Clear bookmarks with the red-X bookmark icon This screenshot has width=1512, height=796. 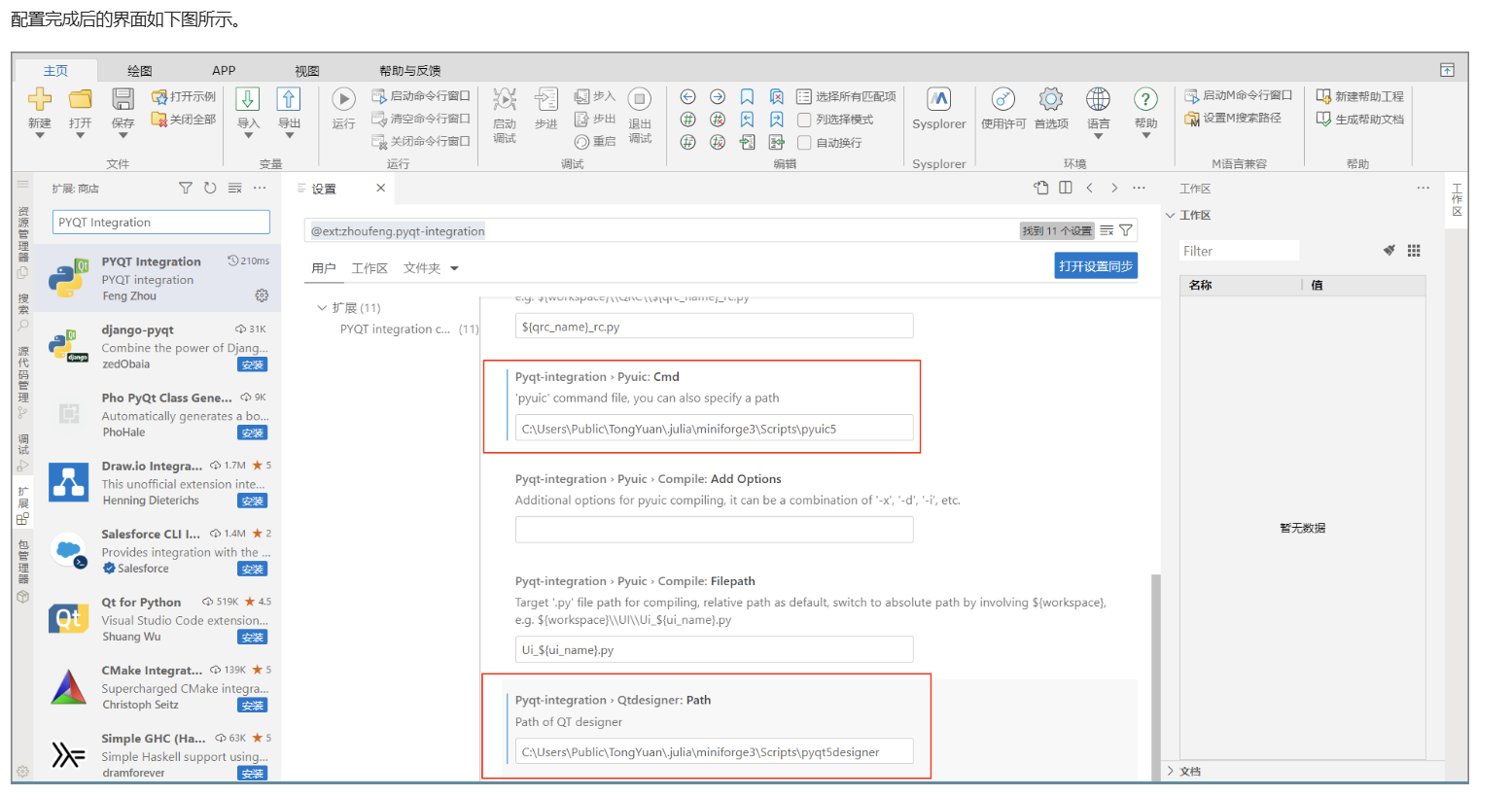pyautogui.click(x=777, y=96)
